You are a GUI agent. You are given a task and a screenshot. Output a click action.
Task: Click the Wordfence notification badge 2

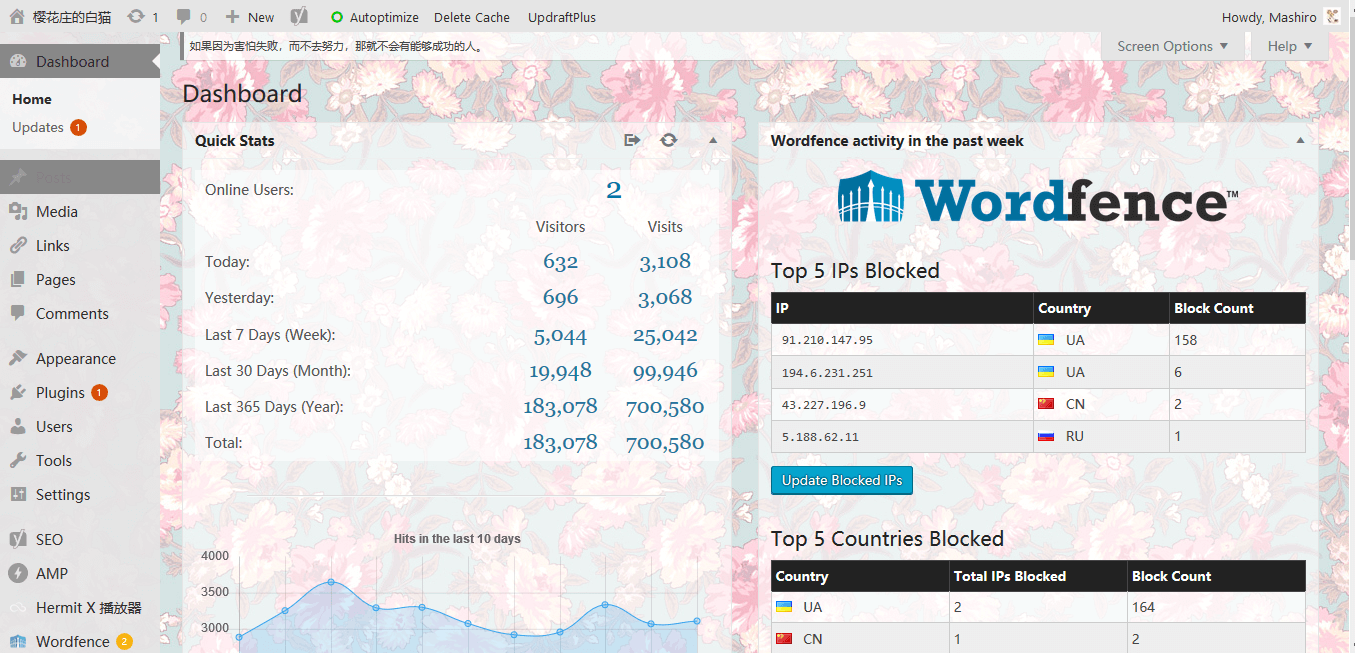coord(124,641)
